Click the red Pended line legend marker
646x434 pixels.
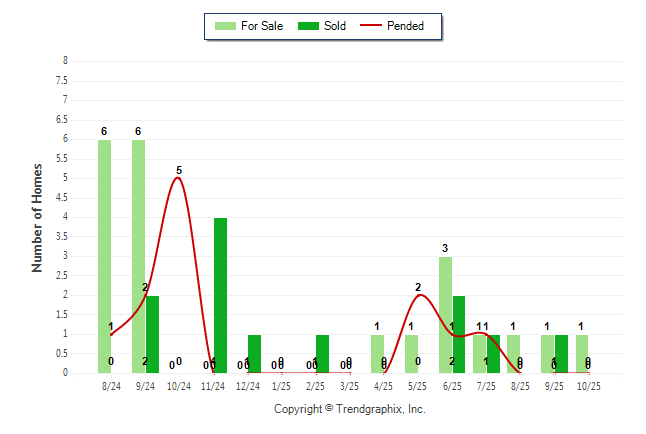pyautogui.click(x=374, y=26)
